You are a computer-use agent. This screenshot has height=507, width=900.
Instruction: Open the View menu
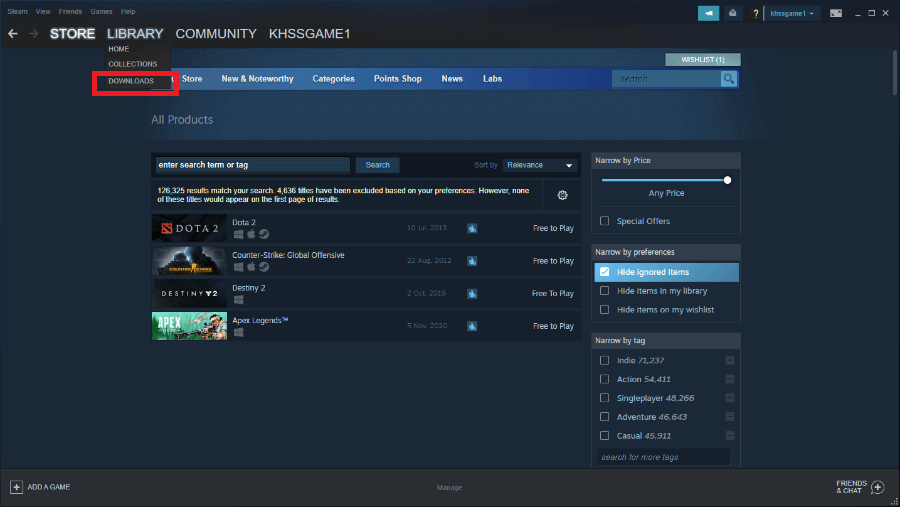pyautogui.click(x=43, y=11)
